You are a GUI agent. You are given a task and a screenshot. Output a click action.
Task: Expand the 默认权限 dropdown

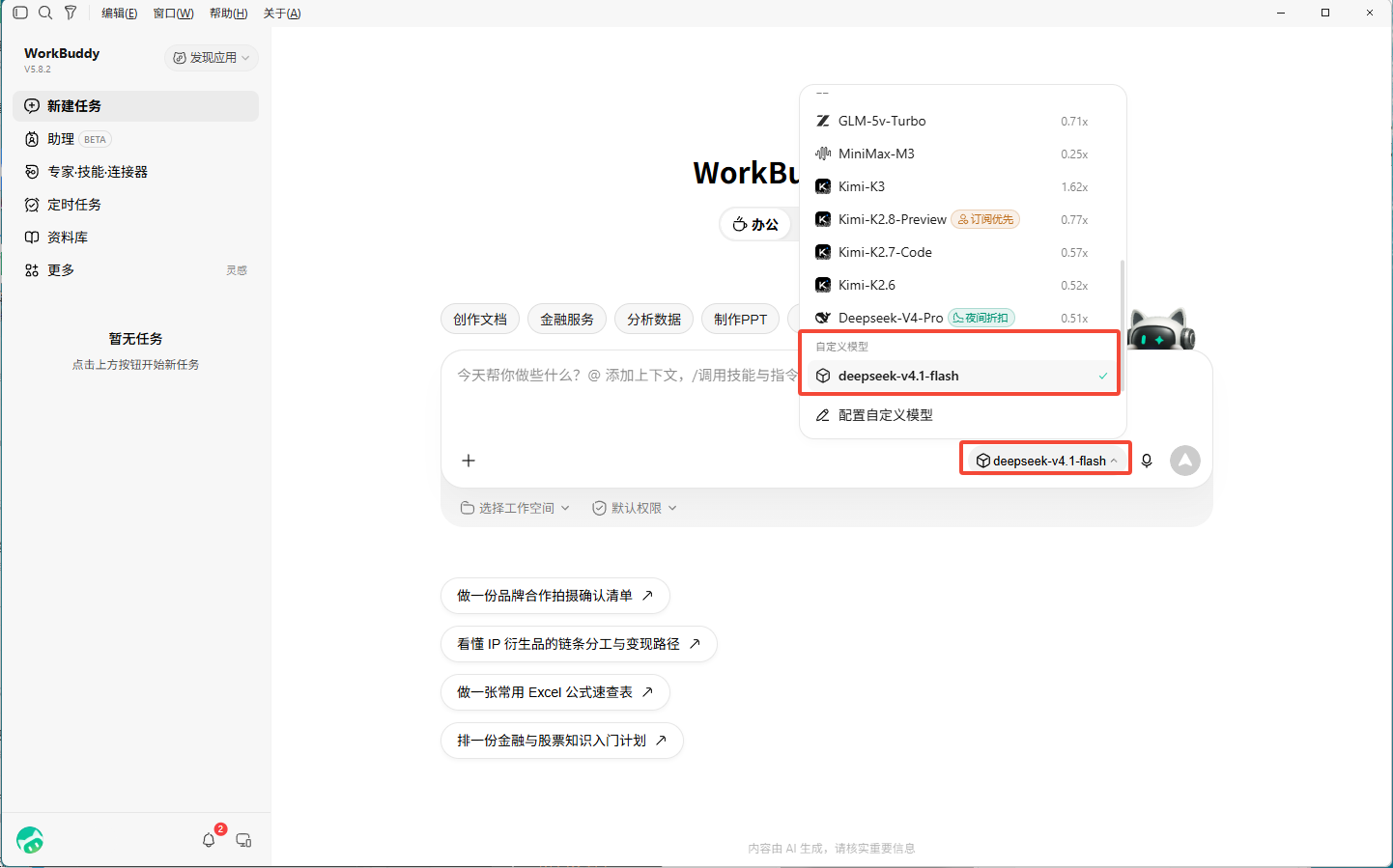click(635, 508)
